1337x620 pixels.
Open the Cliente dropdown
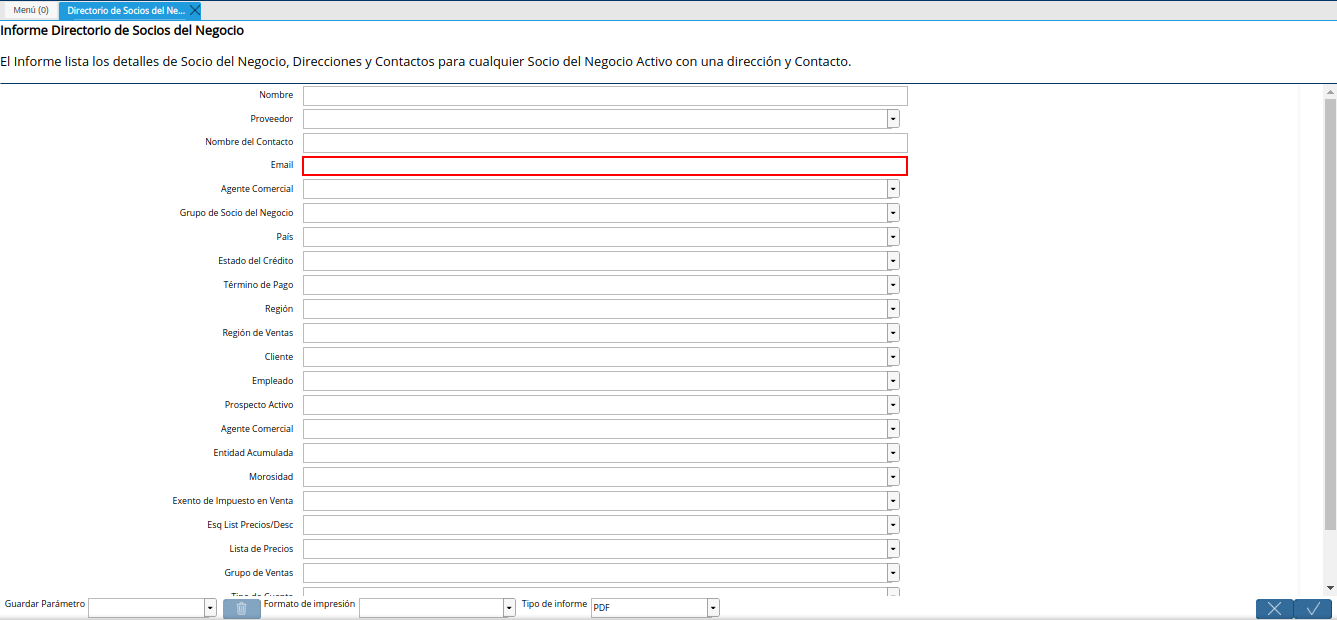point(893,357)
